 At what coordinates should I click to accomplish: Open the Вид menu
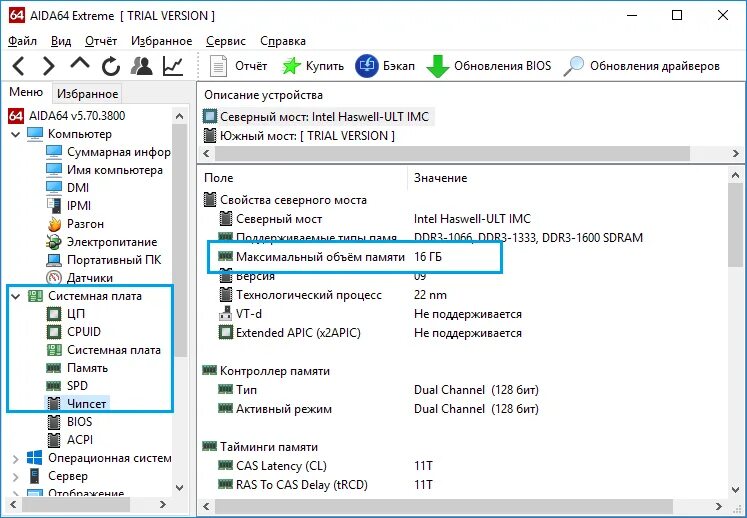(61, 41)
